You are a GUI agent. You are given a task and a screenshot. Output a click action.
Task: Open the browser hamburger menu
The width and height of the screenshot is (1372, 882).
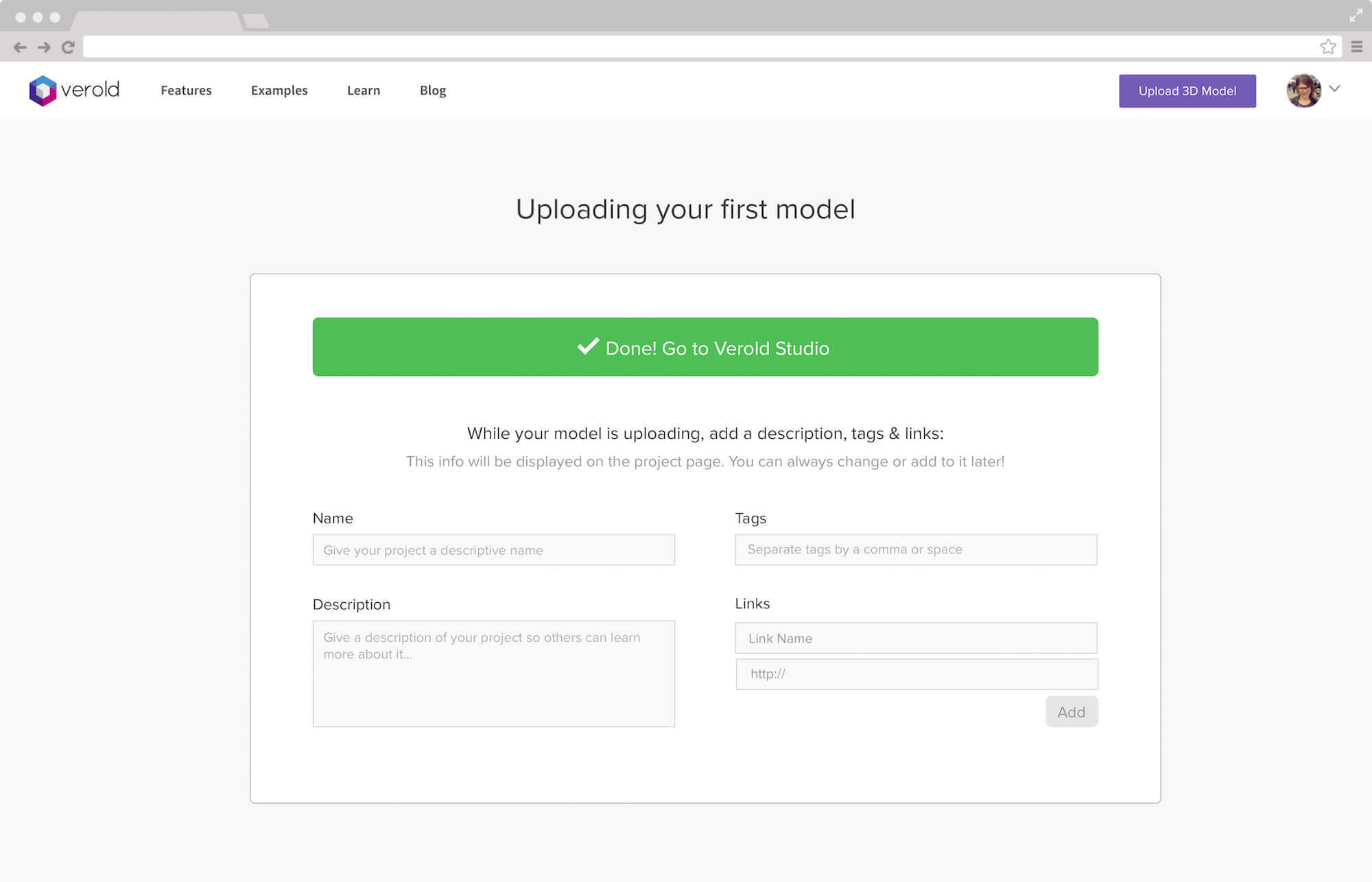pos(1357,47)
